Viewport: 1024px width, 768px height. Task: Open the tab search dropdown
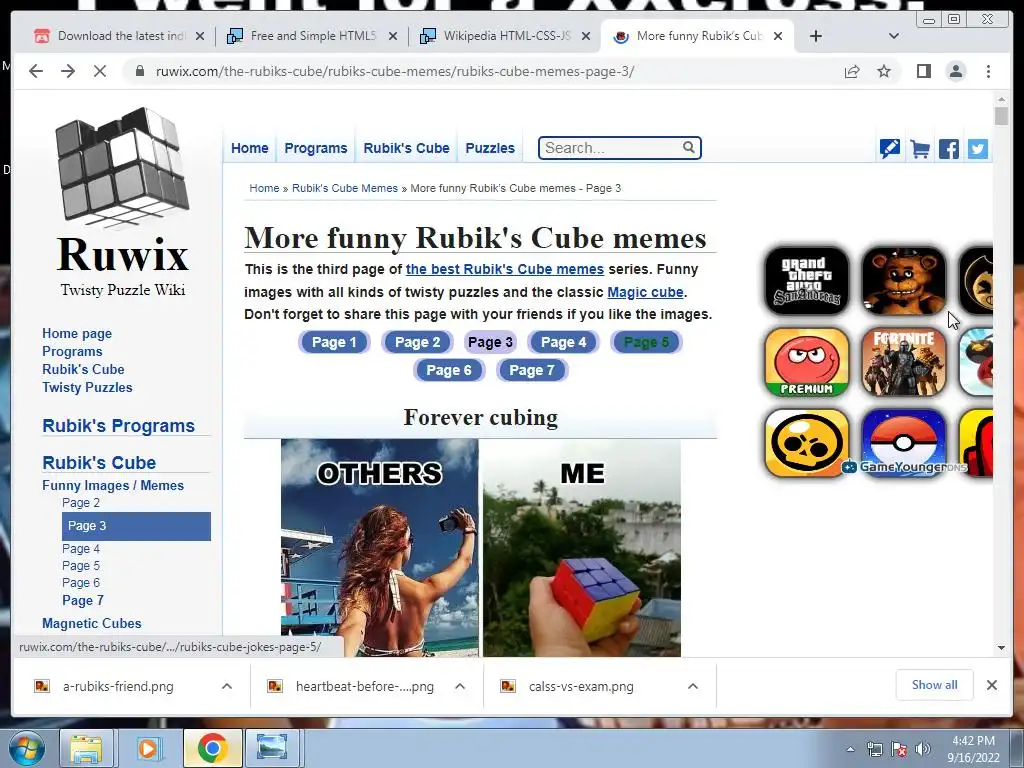coord(894,36)
